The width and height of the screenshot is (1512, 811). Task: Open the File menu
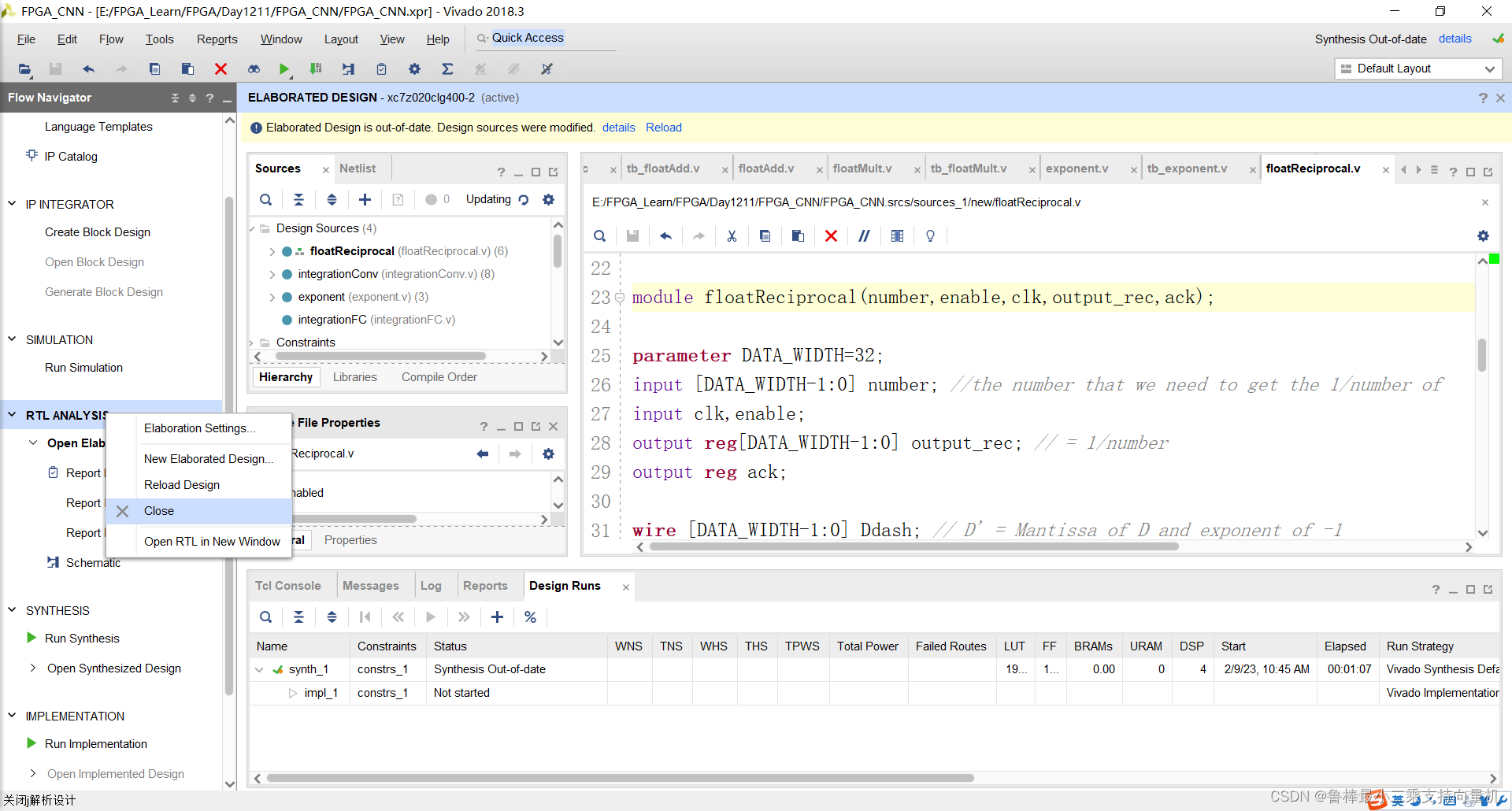coord(26,39)
